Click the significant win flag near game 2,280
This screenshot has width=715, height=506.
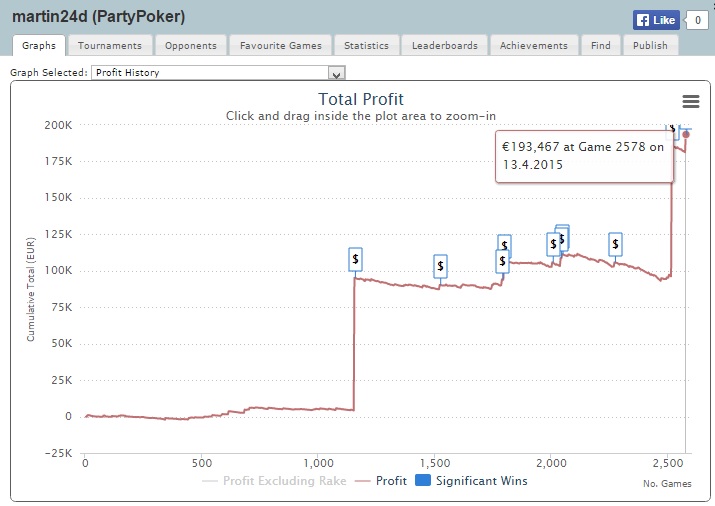pos(615,244)
